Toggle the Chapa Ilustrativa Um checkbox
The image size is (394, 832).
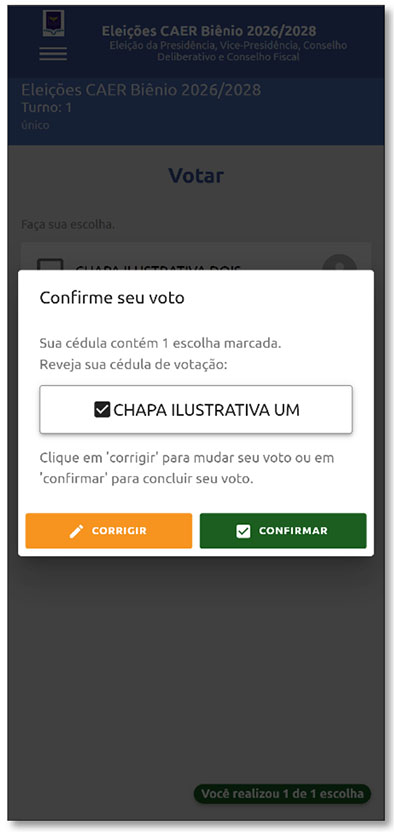(x=102, y=410)
